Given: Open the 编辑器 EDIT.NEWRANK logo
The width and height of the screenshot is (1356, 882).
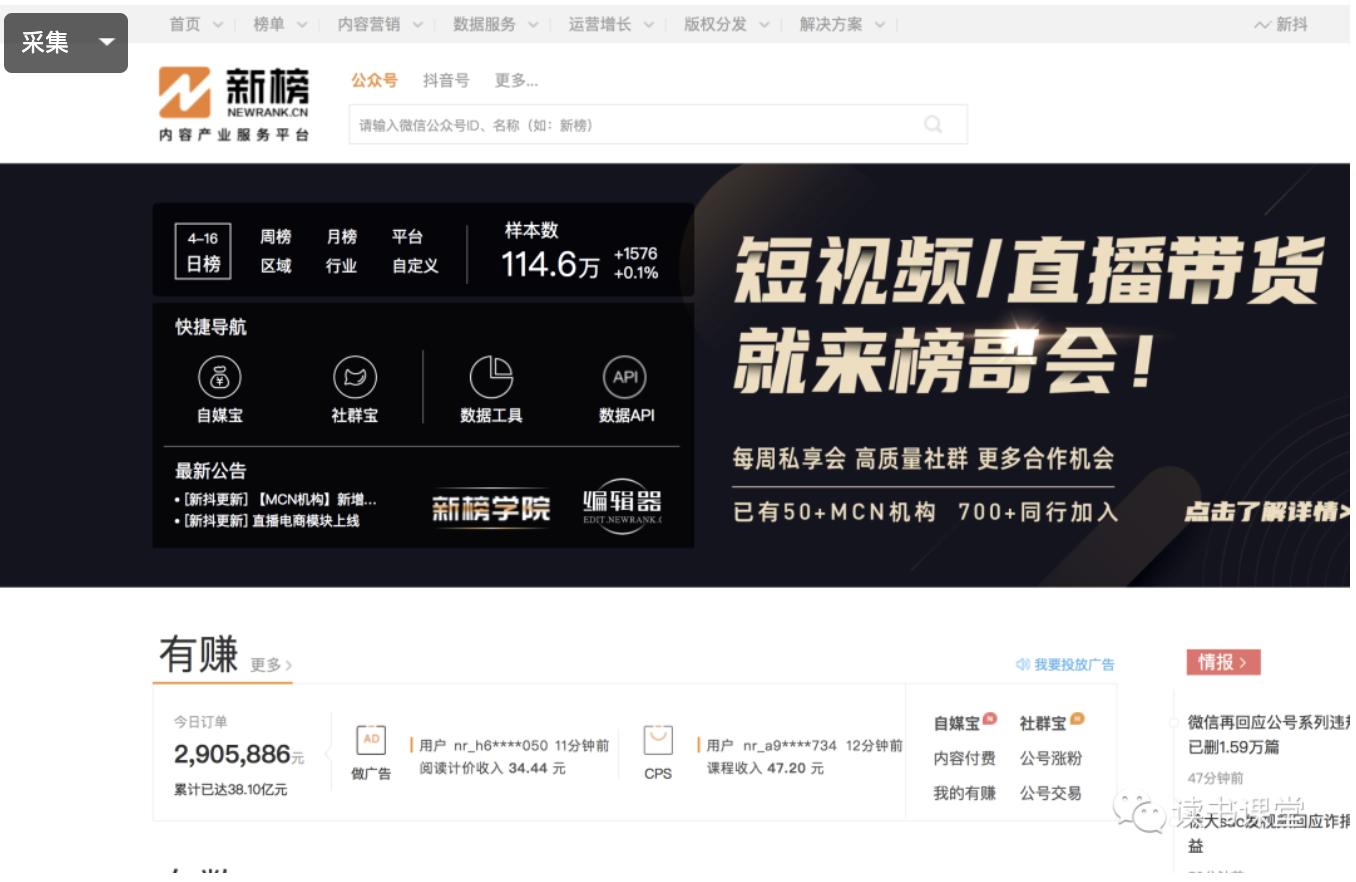Looking at the screenshot, I should [x=622, y=505].
